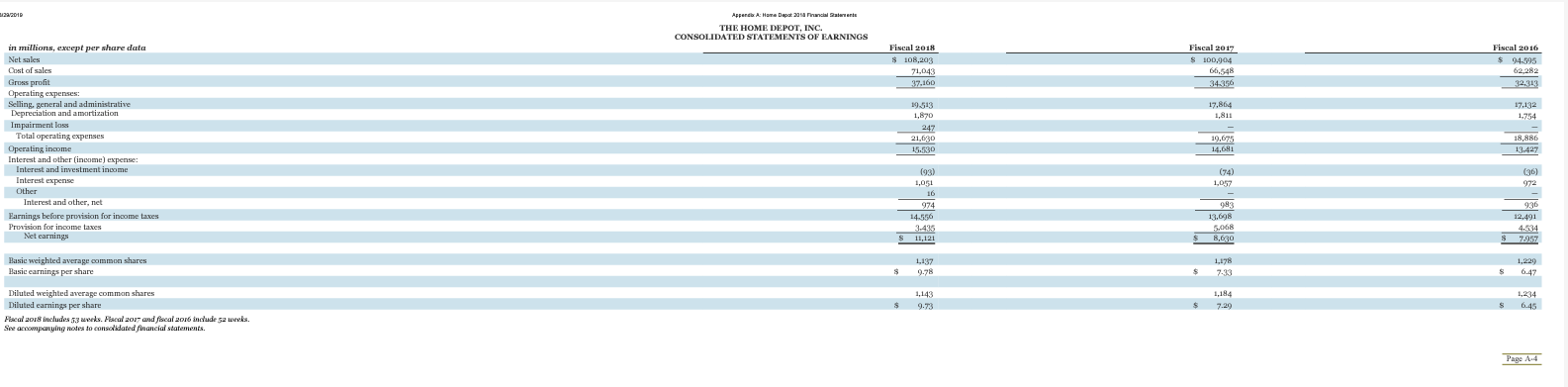Click the 'Net sales' row label

pyautogui.click(x=25, y=59)
